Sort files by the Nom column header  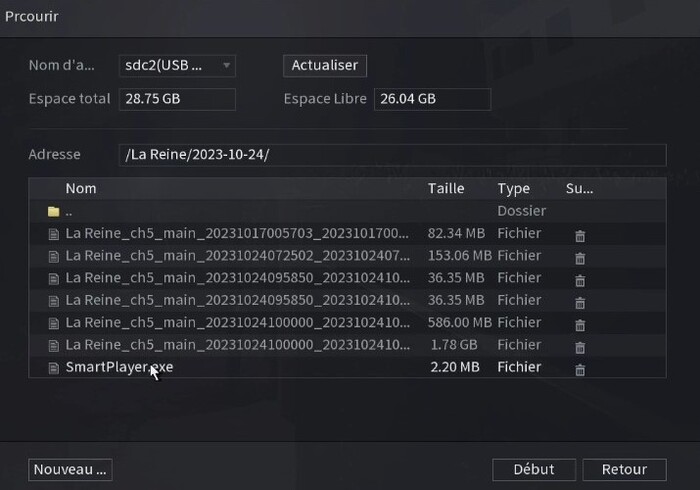point(81,188)
